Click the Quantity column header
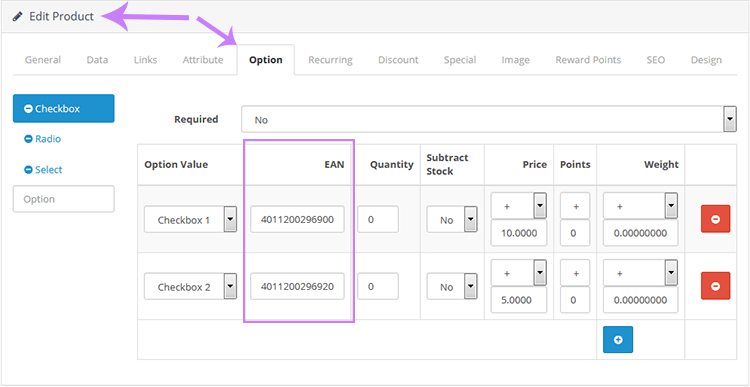Viewport: 750px width, 387px height. click(x=391, y=165)
